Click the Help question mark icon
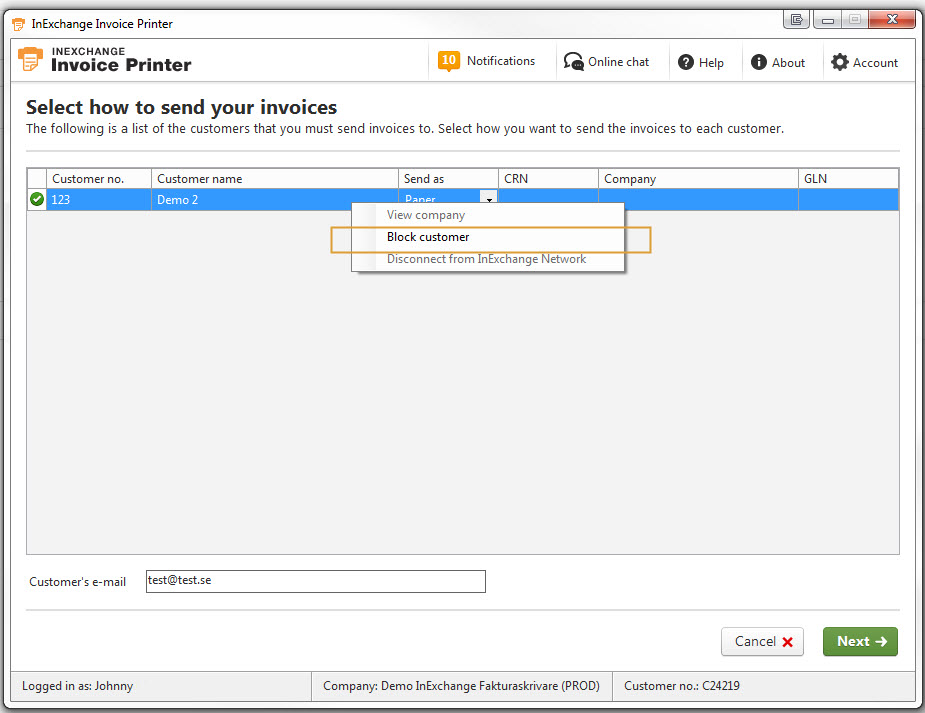 685,62
